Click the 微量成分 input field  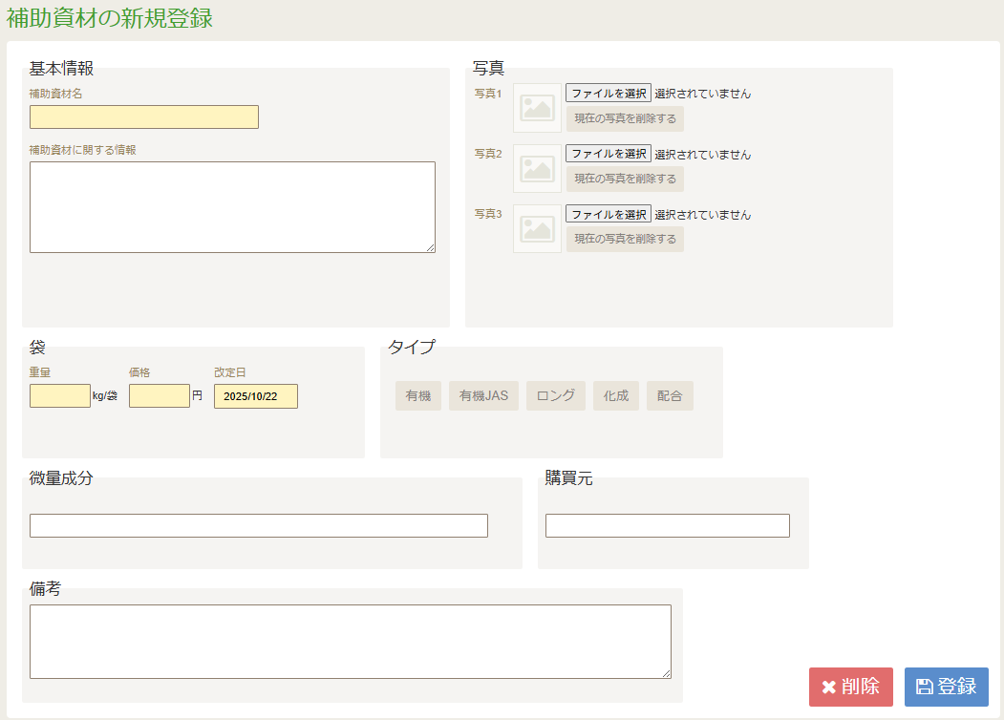click(258, 526)
